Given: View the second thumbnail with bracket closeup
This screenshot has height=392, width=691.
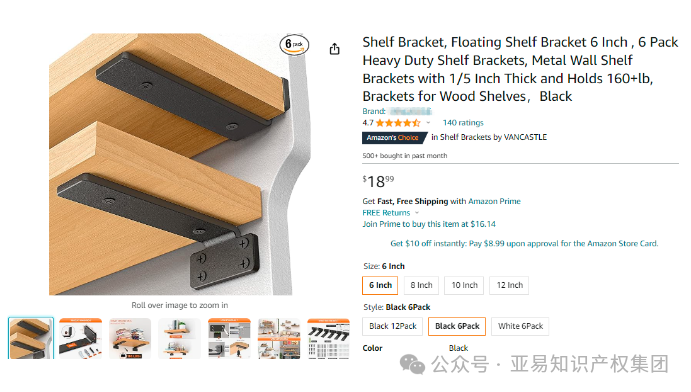Looking at the screenshot, I should coord(80,338).
